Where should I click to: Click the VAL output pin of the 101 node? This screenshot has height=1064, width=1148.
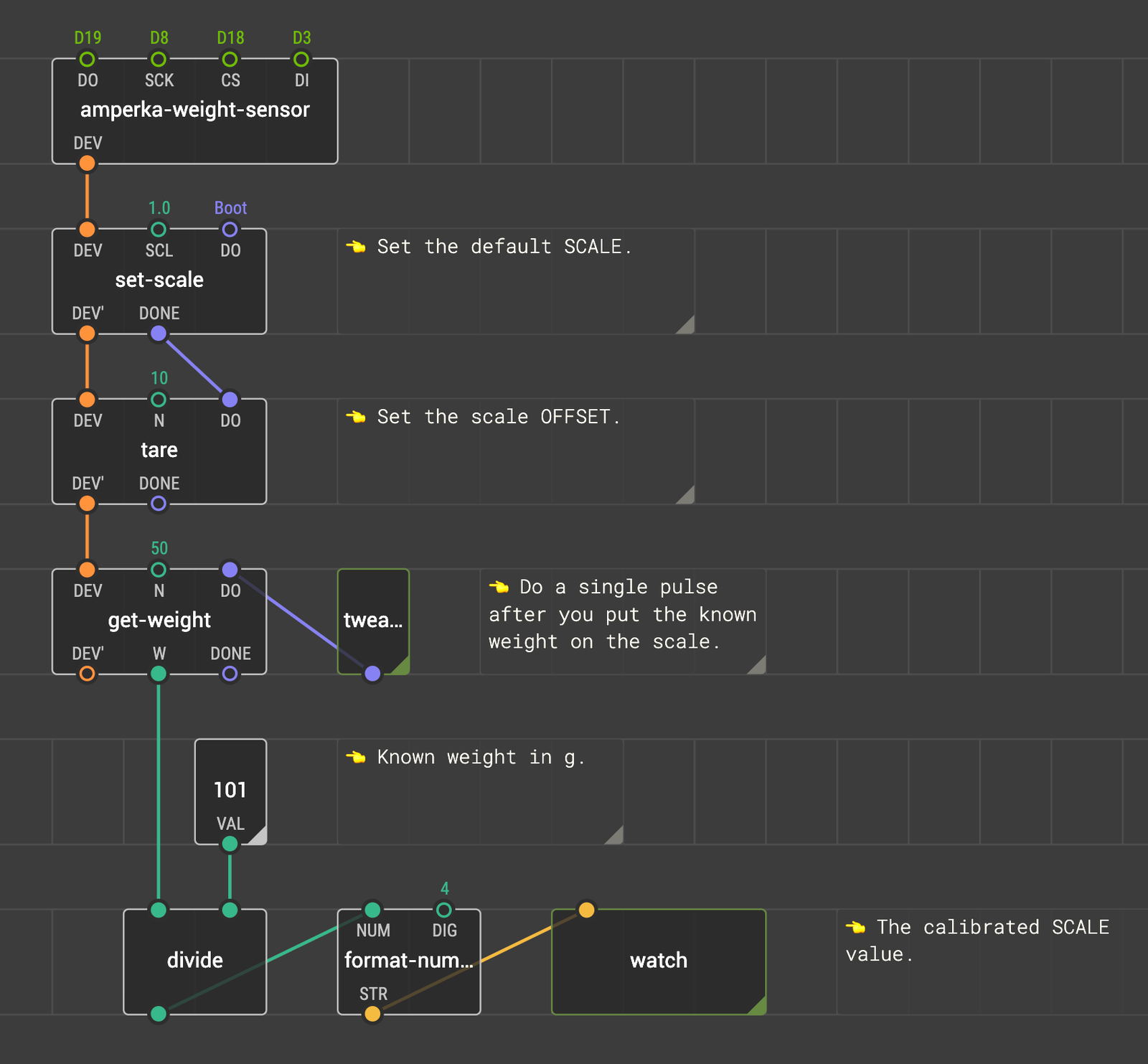tap(230, 844)
